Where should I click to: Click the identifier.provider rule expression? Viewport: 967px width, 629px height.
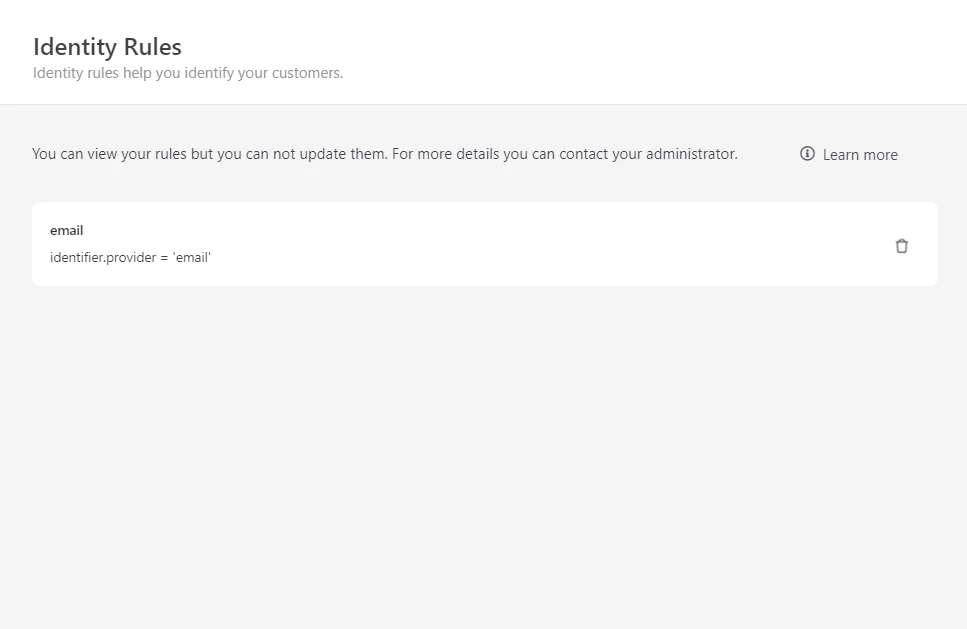(130, 257)
